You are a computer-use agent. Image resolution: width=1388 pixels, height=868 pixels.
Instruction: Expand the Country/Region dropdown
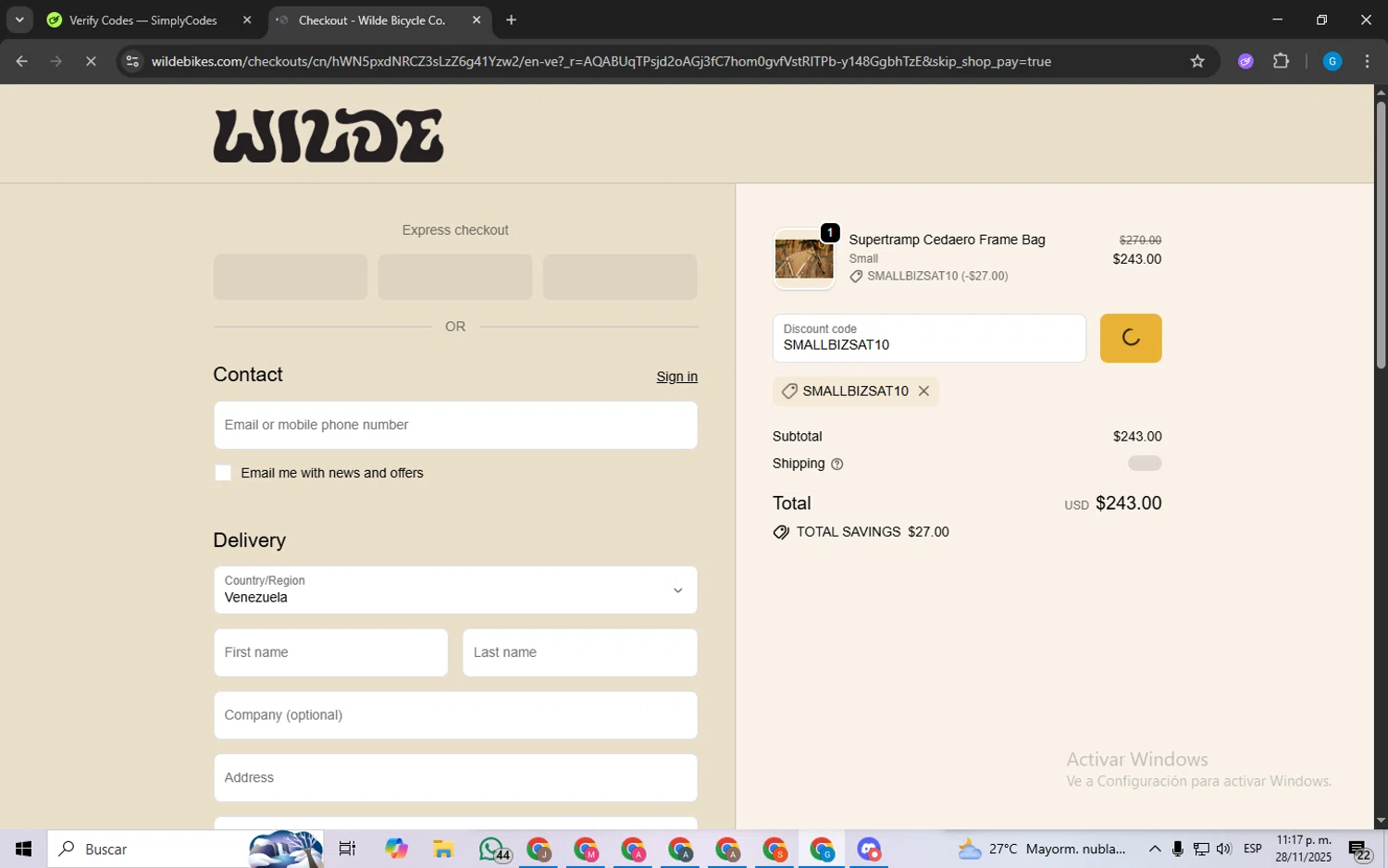click(x=455, y=590)
